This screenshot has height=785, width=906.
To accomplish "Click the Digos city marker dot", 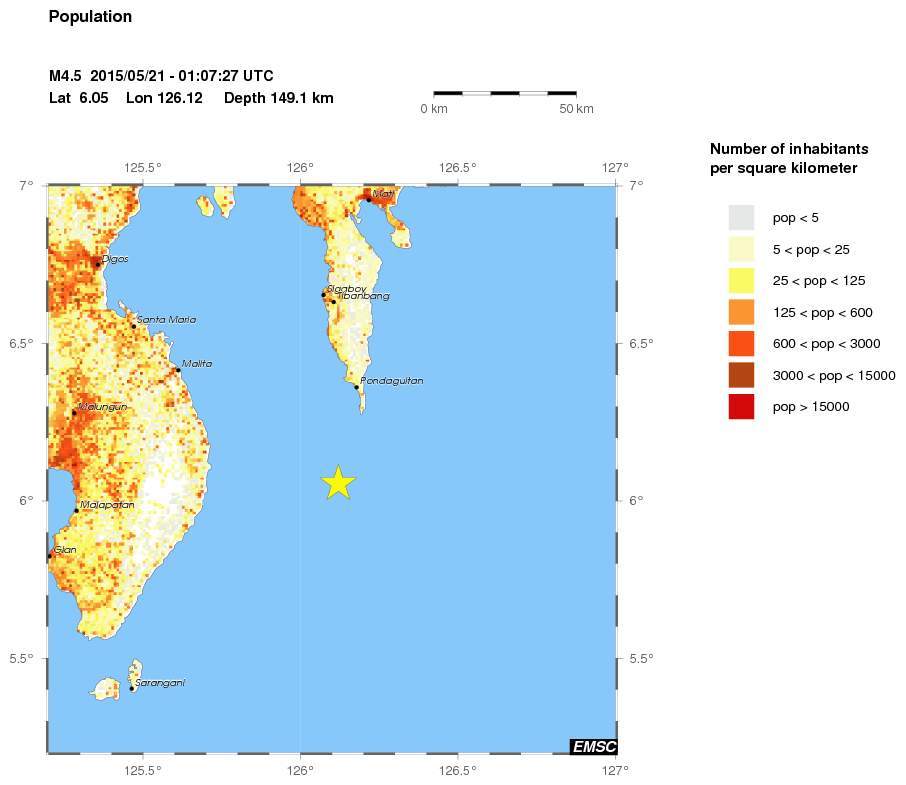I will click(x=98, y=264).
